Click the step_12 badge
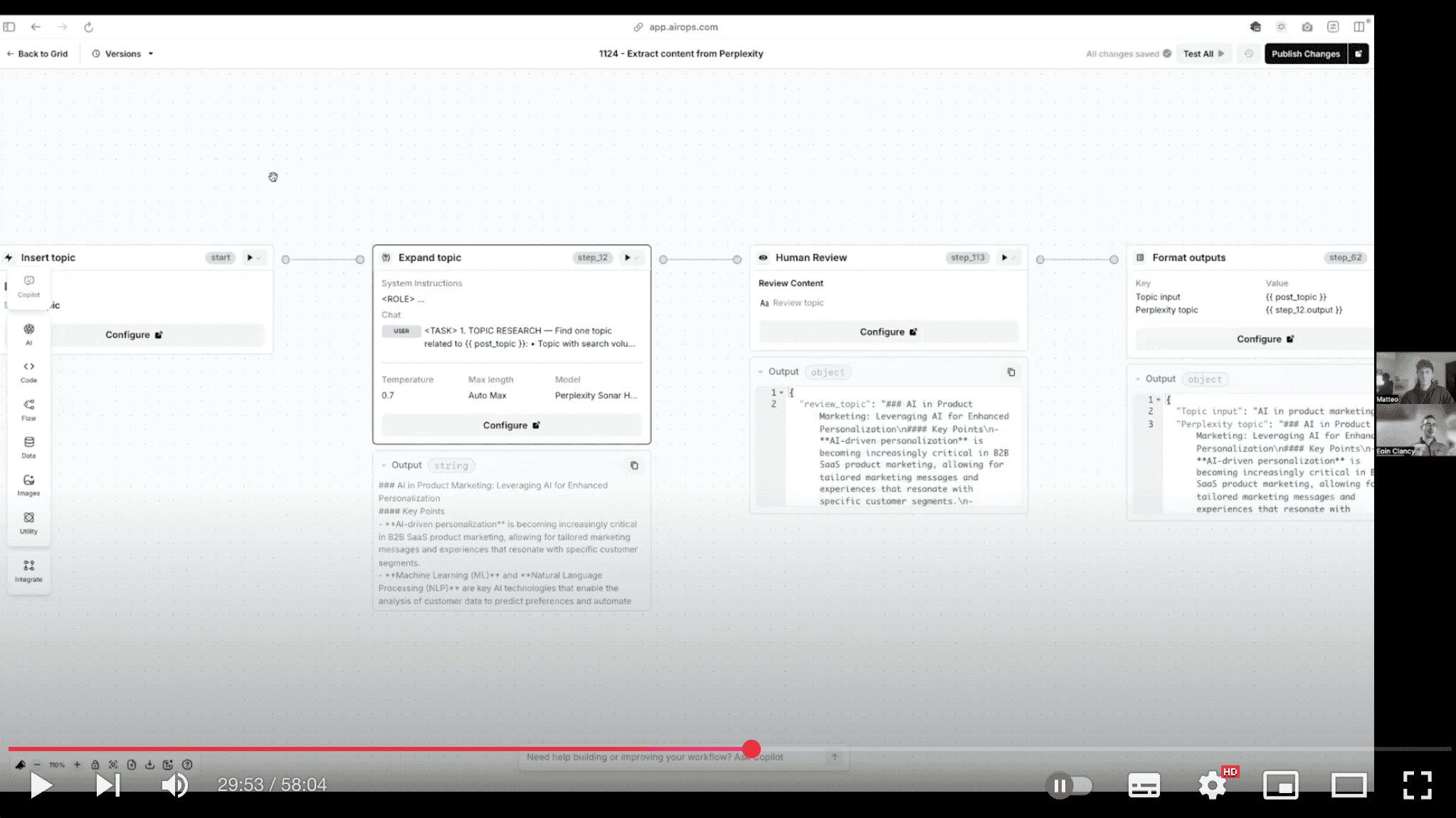Viewport: 1456px width, 818px height. point(593,257)
